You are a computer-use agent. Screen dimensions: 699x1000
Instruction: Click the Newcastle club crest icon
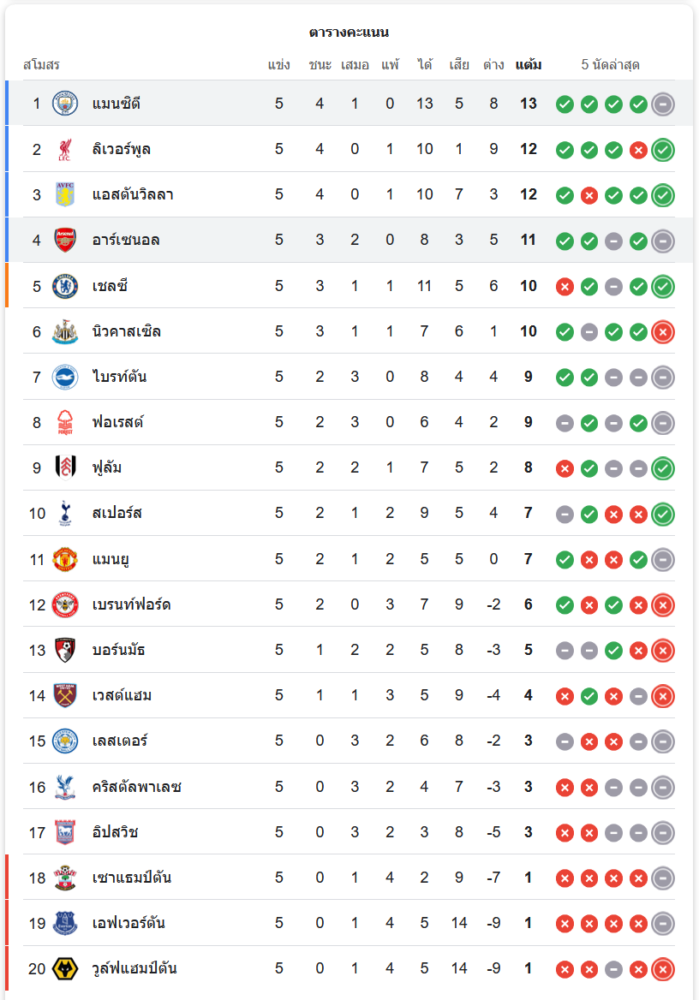pyautogui.click(x=65, y=332)
